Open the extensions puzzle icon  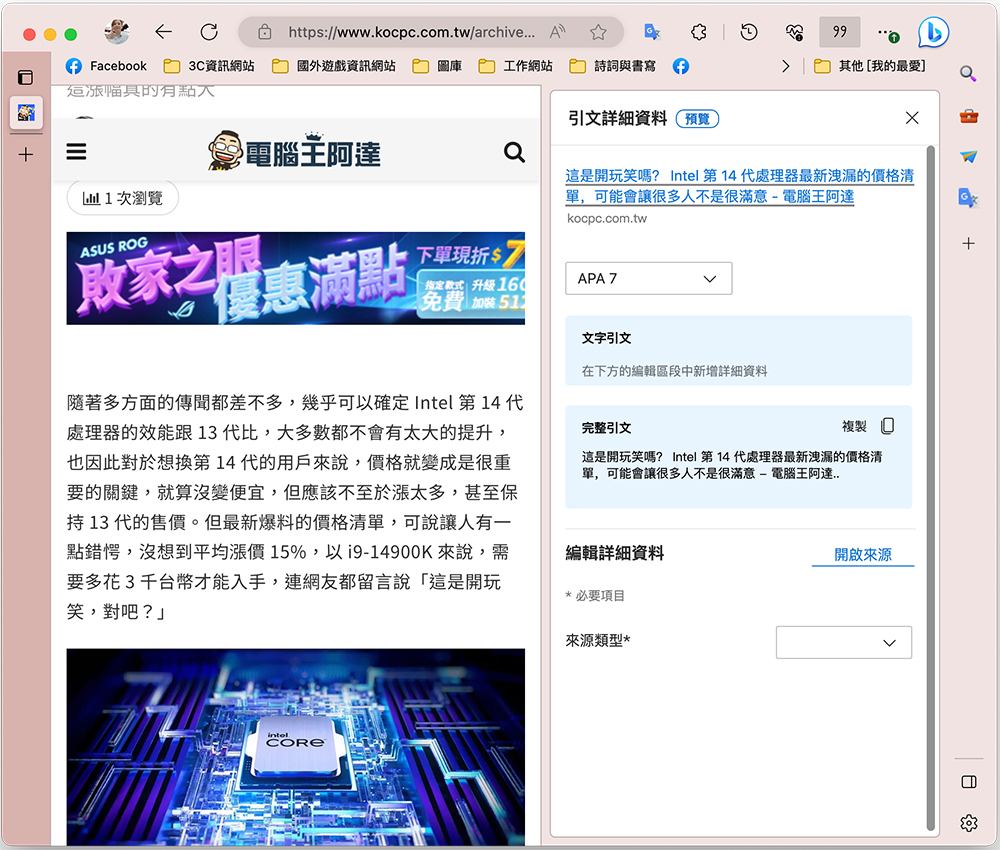pos(699,32)
